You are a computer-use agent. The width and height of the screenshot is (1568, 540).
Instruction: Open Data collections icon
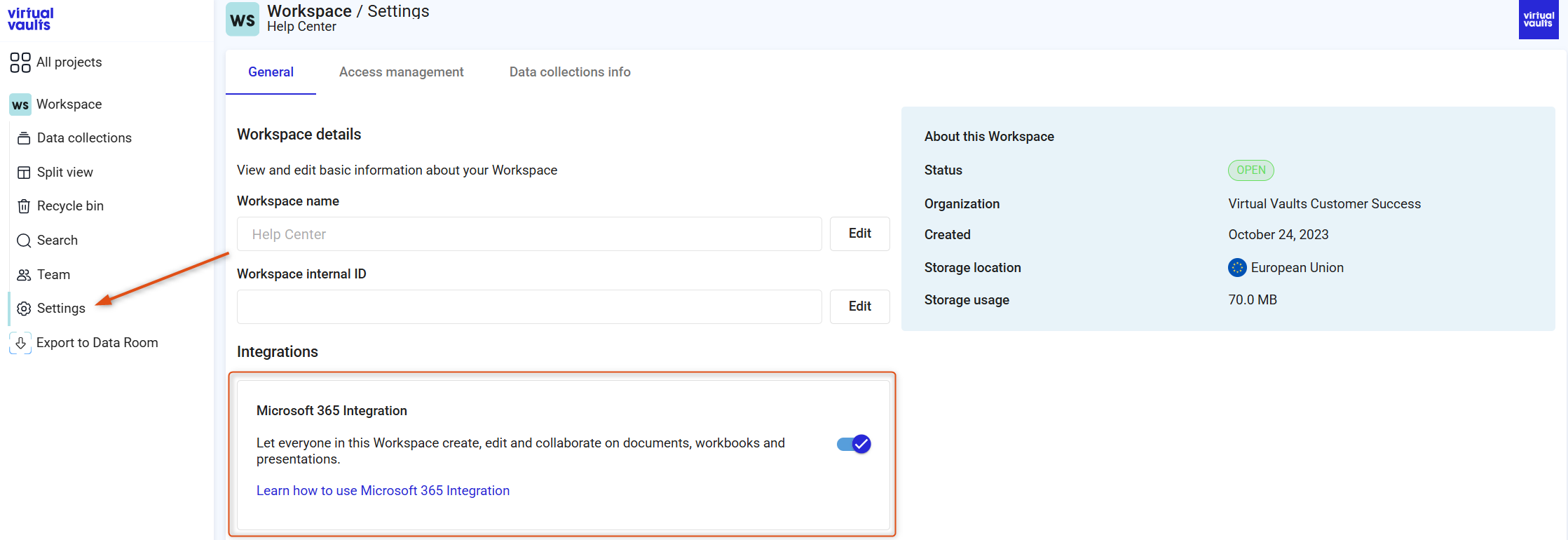pos(24,138)
